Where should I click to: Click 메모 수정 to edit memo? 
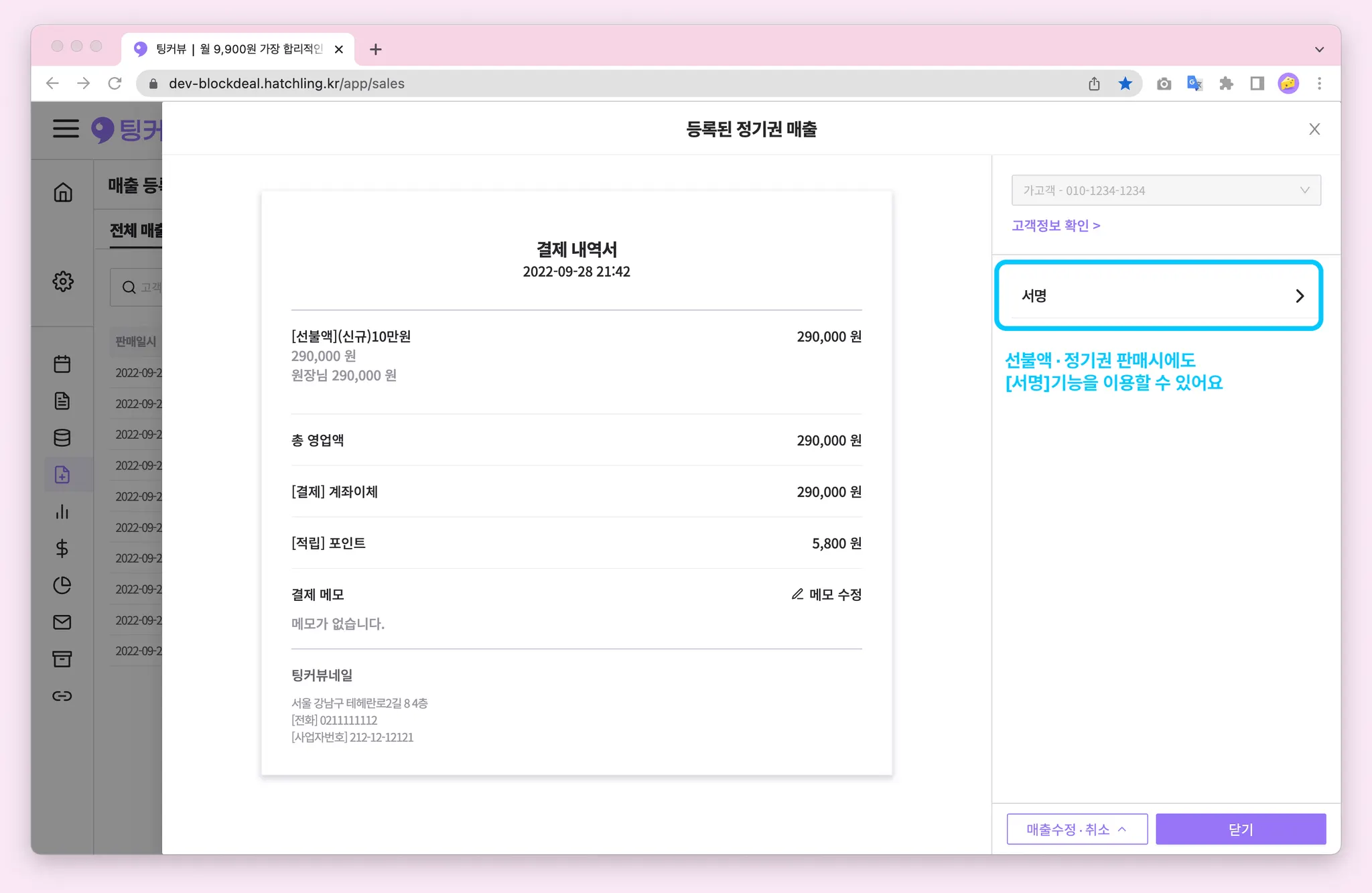827,594
